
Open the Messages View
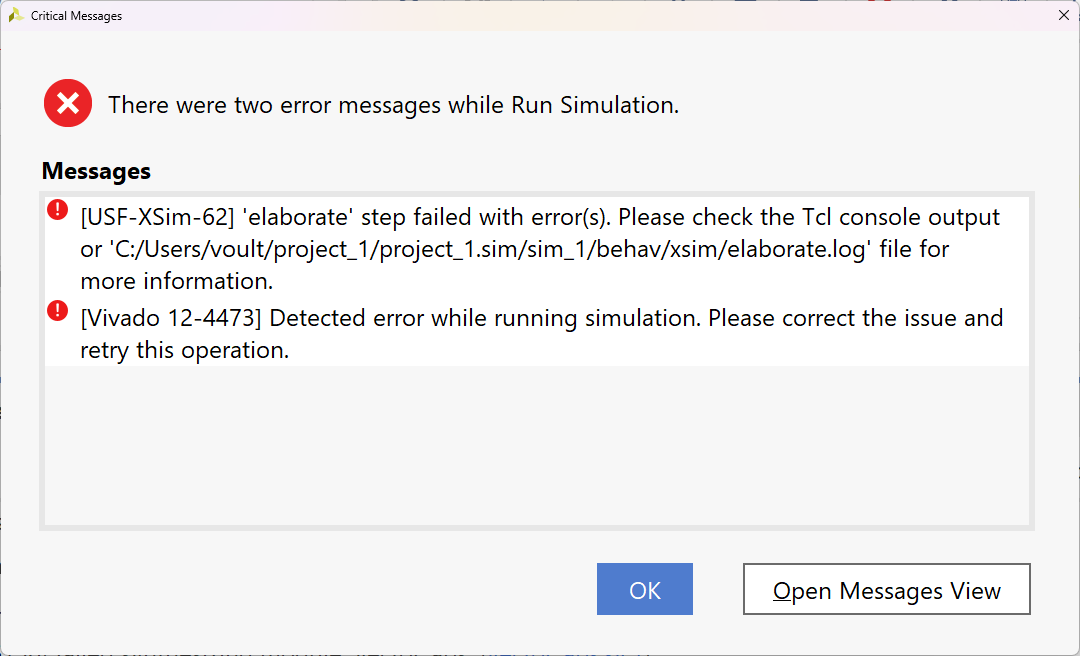pos(886,589)
